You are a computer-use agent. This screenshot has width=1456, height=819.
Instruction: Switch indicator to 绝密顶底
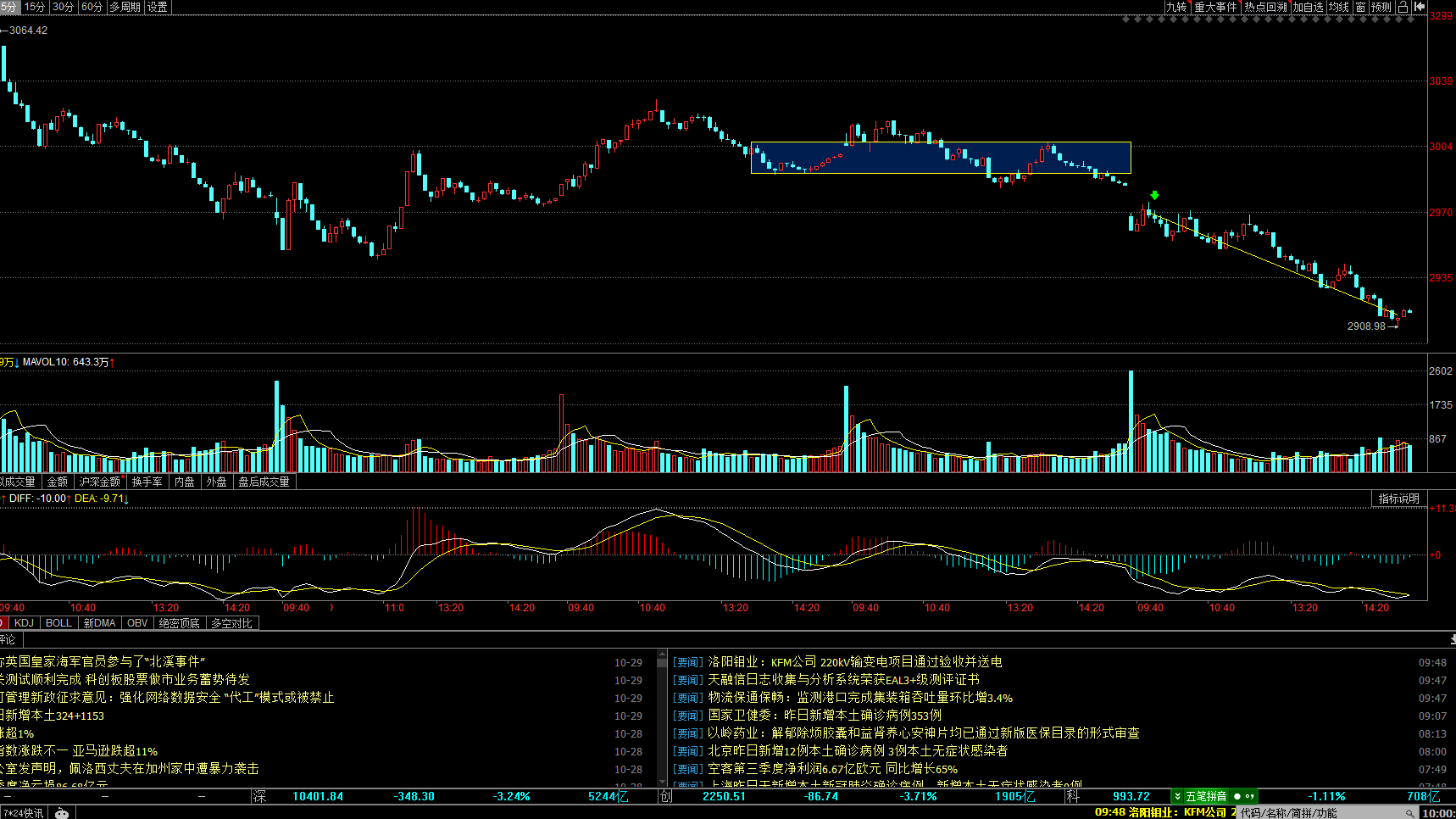(179, 623)
